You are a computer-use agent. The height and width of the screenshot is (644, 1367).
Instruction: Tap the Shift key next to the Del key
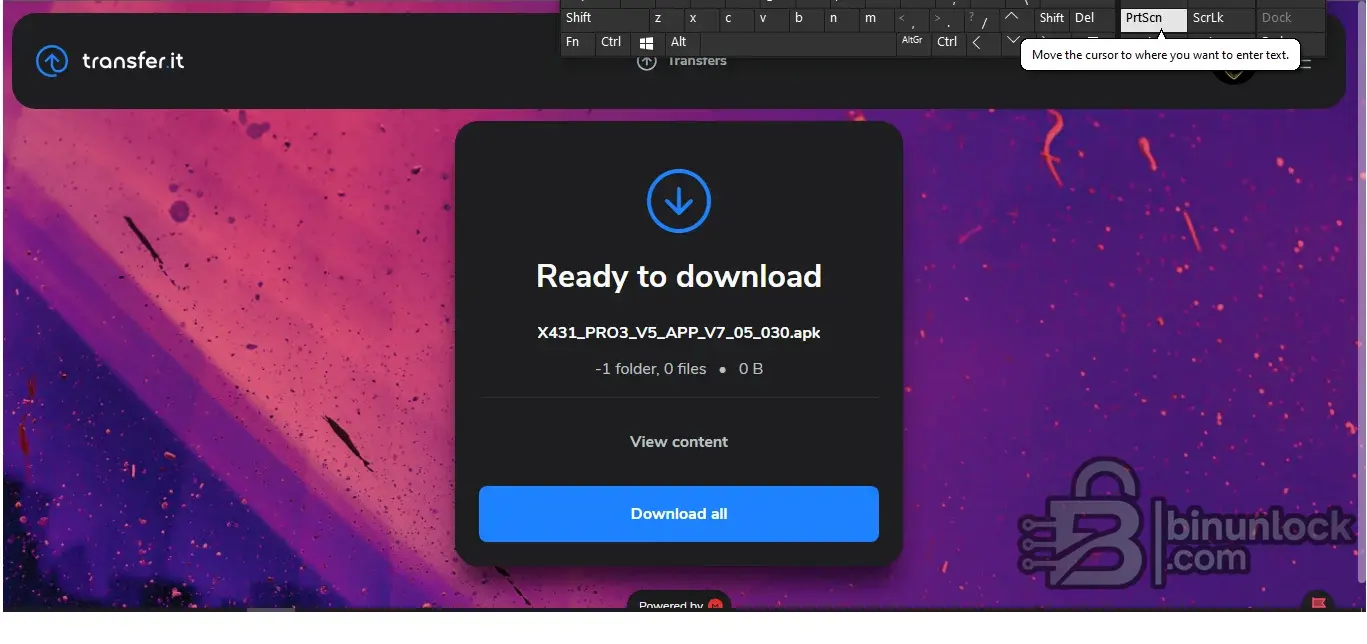coord(1051,19)
